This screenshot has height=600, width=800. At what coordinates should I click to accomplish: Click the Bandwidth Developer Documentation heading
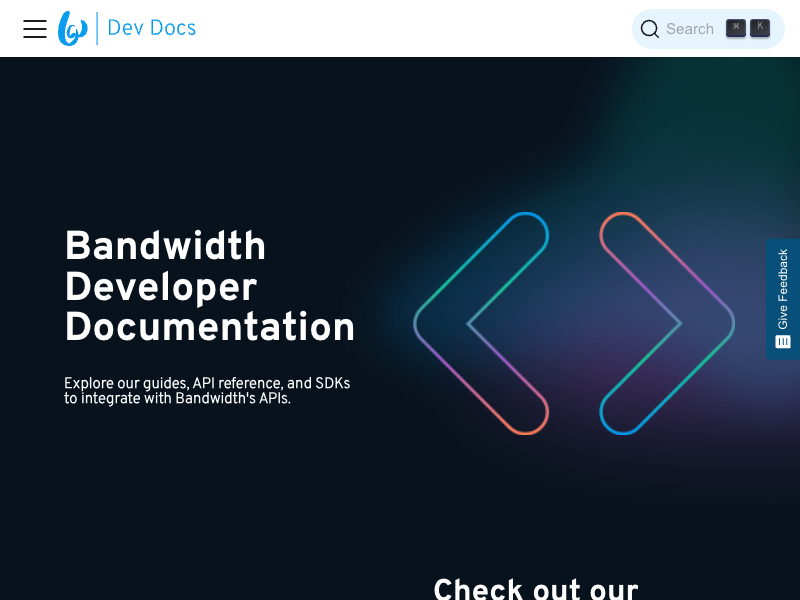[x=209, y=286]
